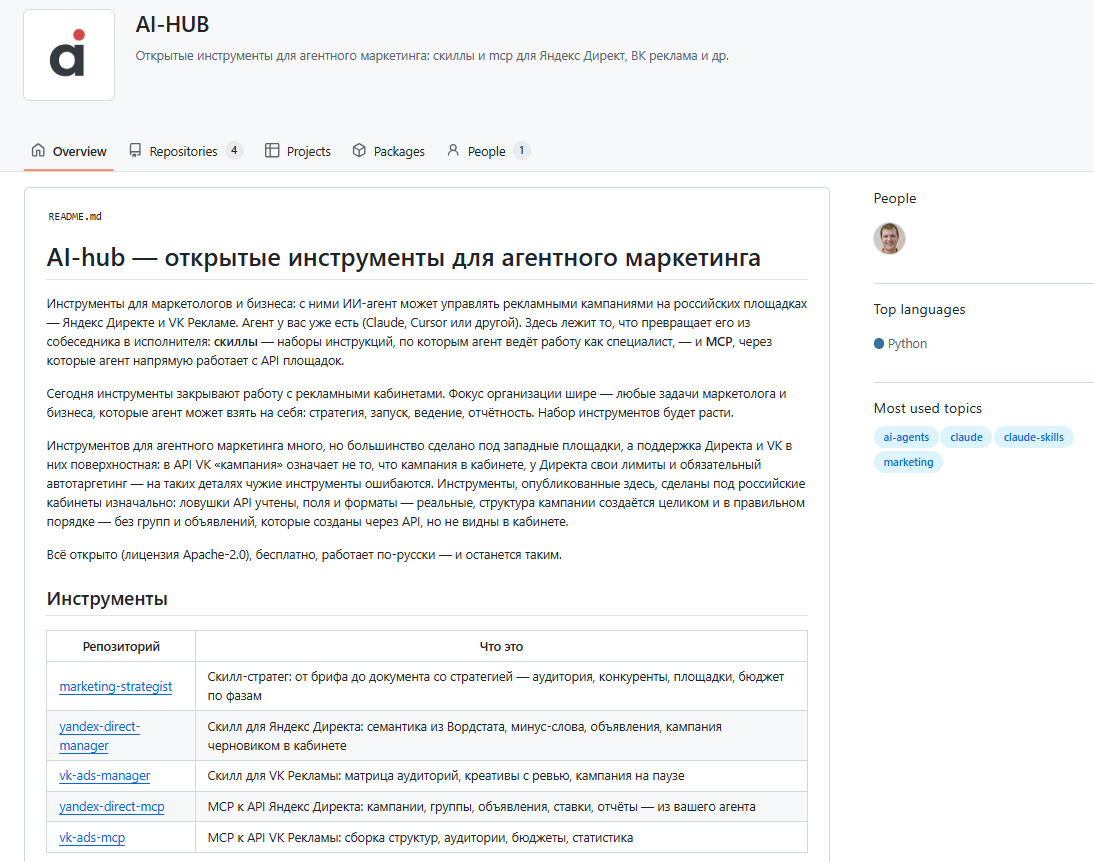Click the description cell 'MCP к API VK Рекламы'
The height and width of the screenshot is (862, 1094).
tap(501, 837)
